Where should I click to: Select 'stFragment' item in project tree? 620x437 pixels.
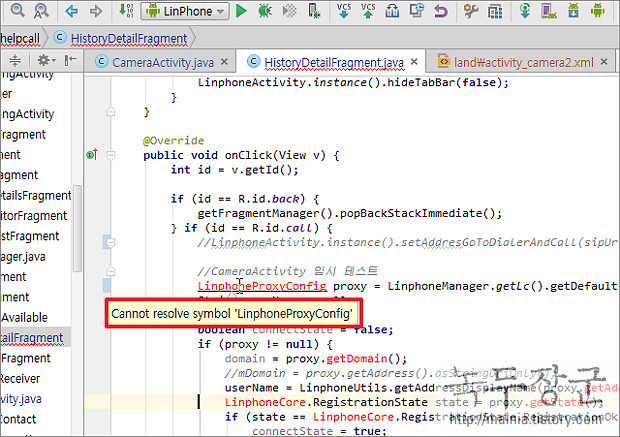click(30, 236)
